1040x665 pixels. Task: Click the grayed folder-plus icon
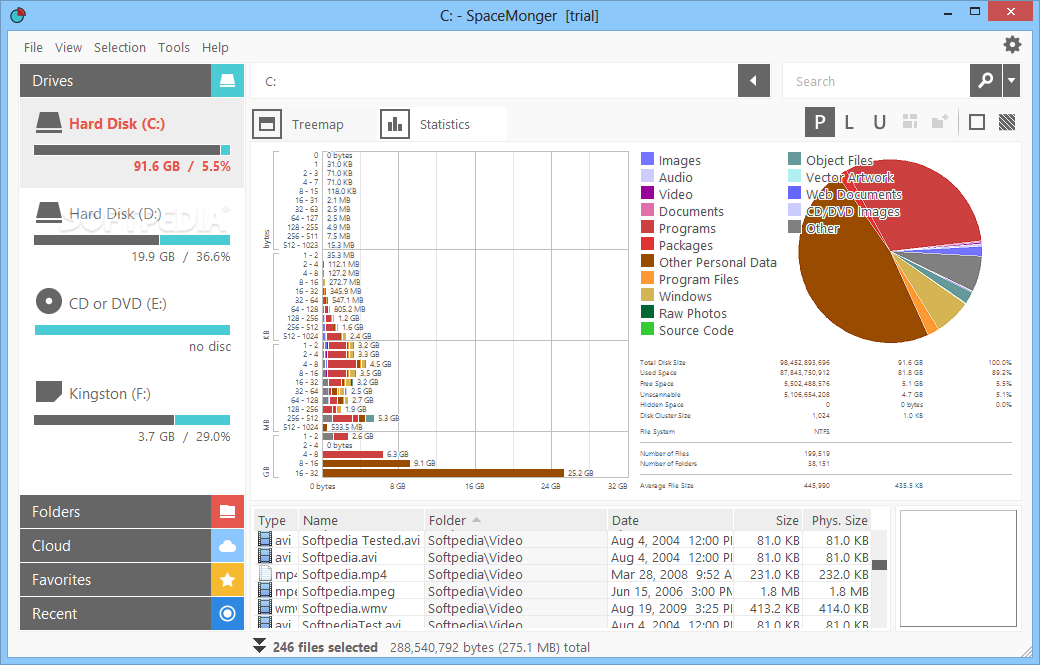tap(940, 121)
